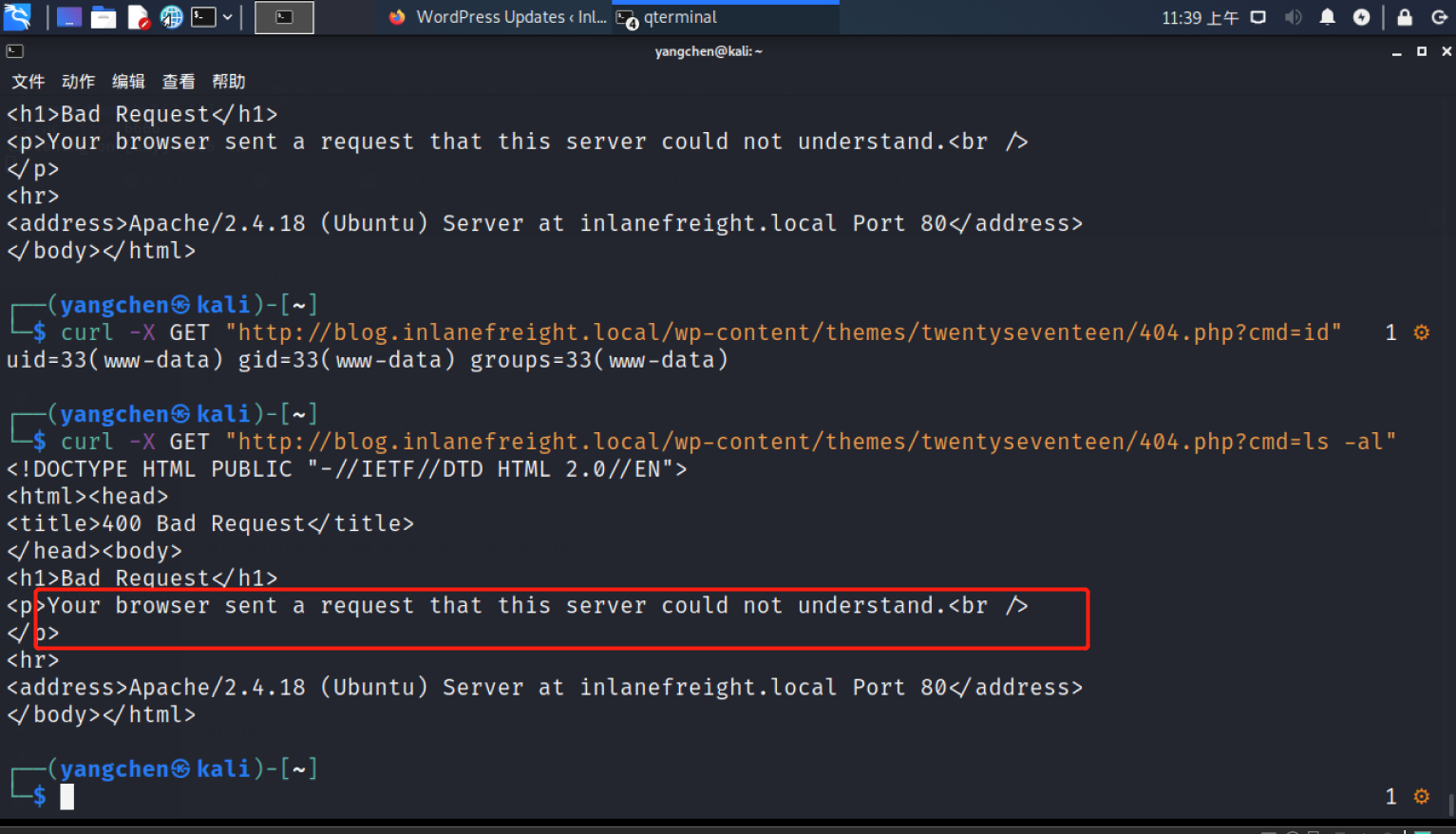Launch the text editor from the panel
Image resolution: width=1456 pixels, height=834 pixels.
point(139,17)
